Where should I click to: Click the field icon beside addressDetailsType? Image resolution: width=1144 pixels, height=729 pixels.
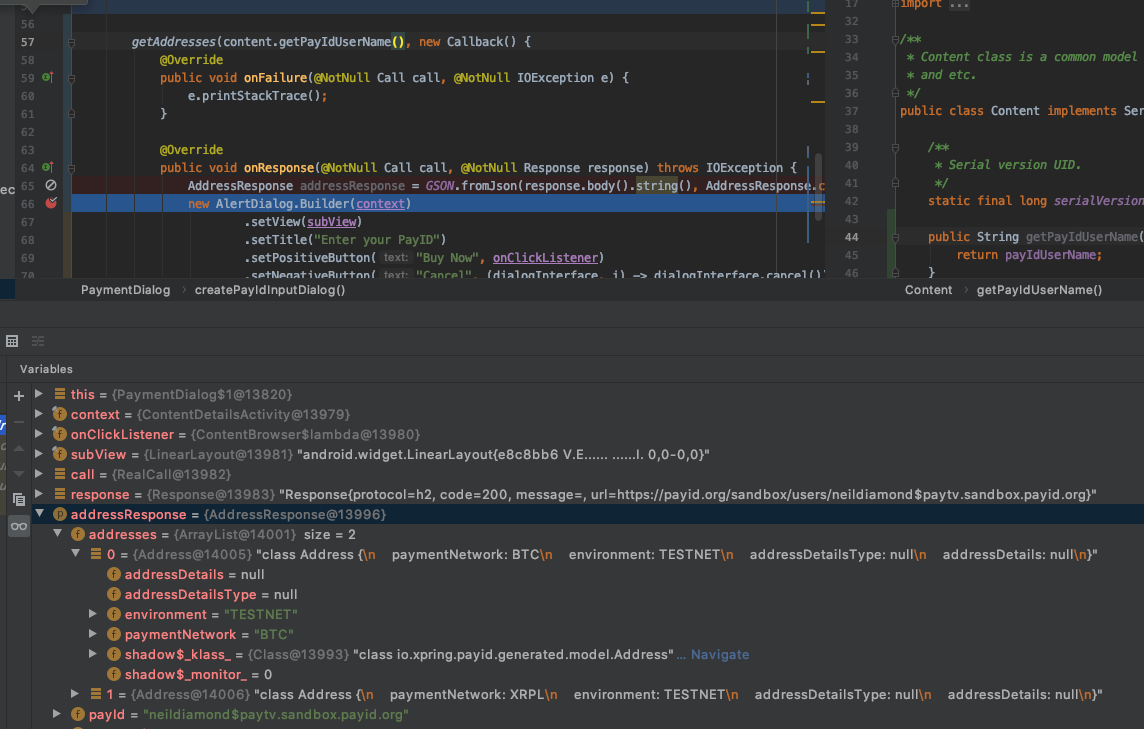click(x=114, y=594)
